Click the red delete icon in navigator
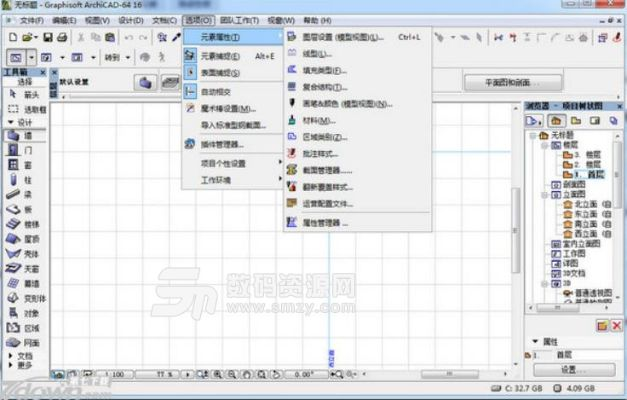 (x=617, y=326)
